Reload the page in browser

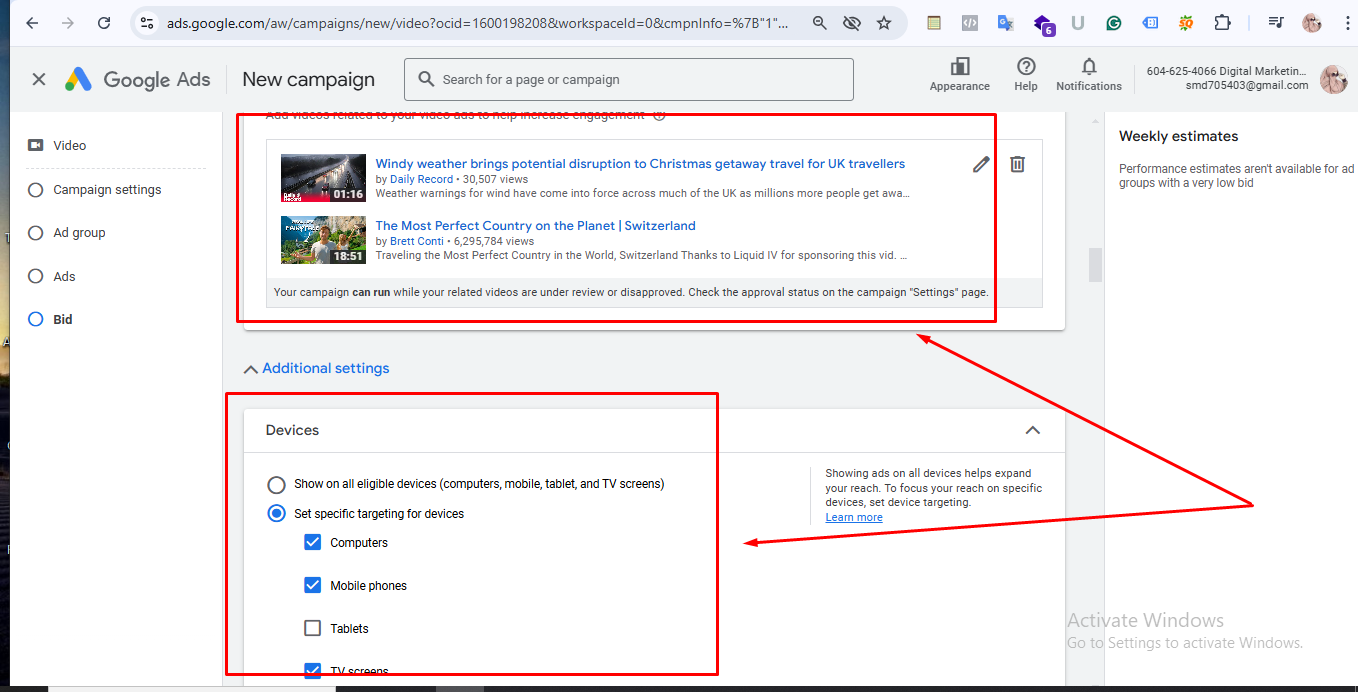pos(104,23)
